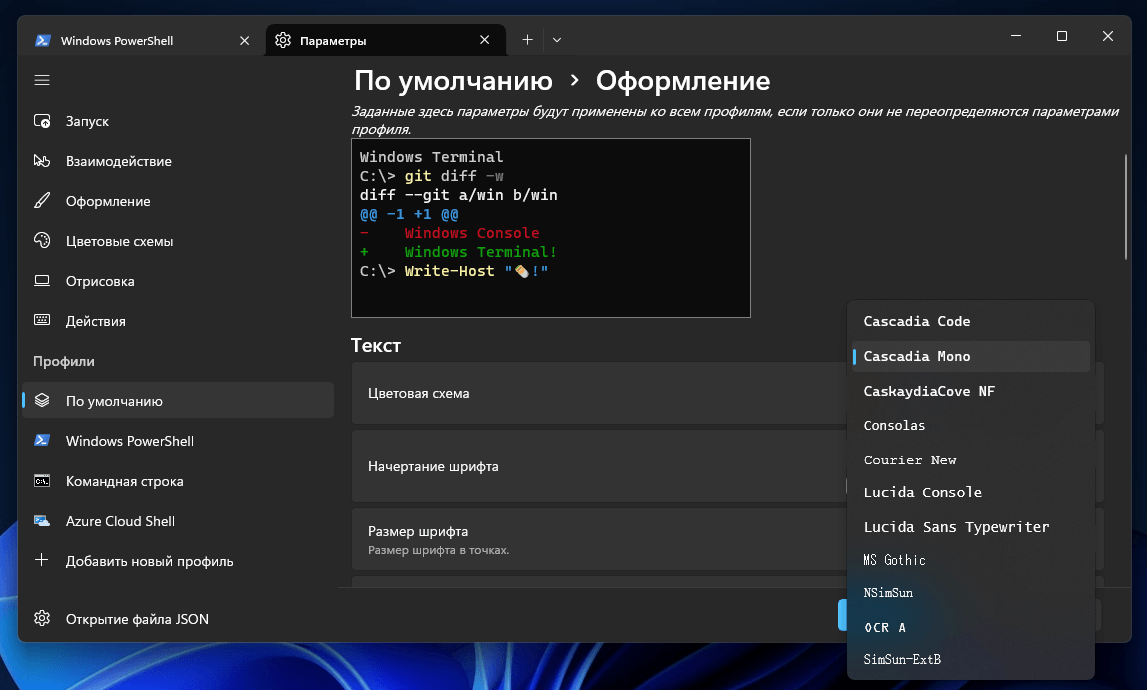The width and height of the screenshot is (1147, 690).
Task: Click the Цветовые схемы palette icon
Action: pos(42,241)
